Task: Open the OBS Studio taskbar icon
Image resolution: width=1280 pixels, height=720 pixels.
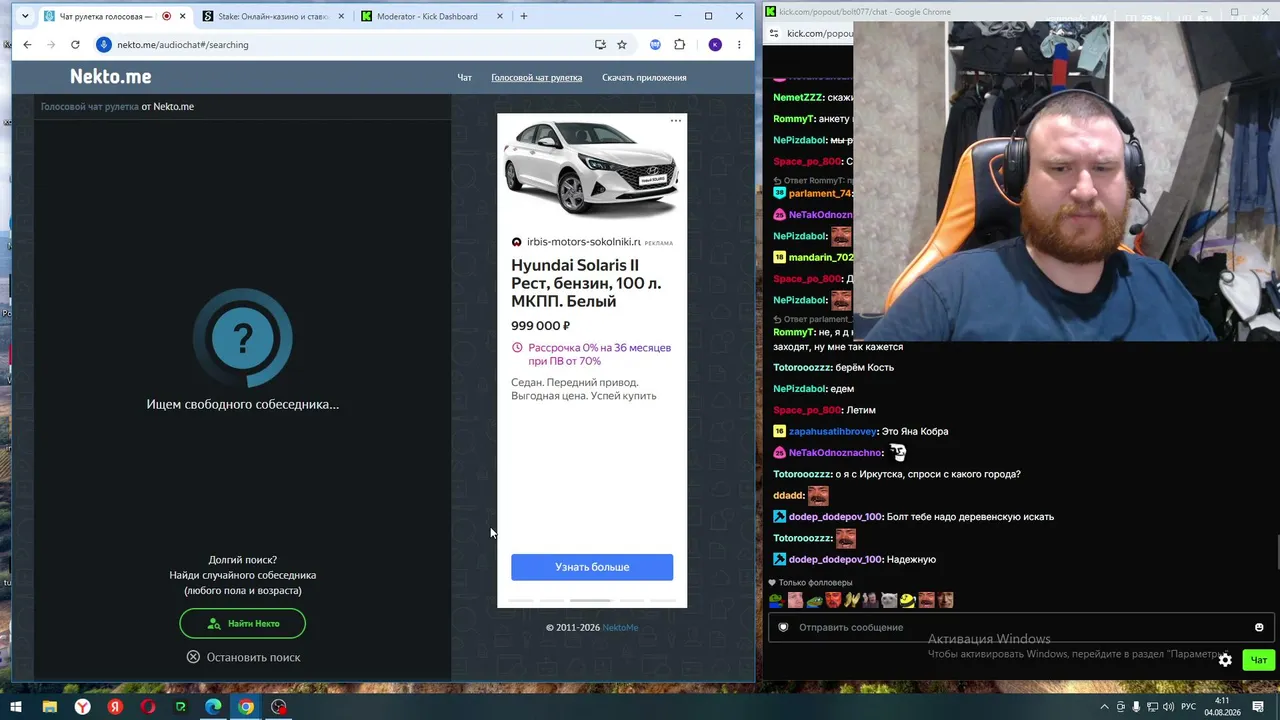Action: coord(279,707)
